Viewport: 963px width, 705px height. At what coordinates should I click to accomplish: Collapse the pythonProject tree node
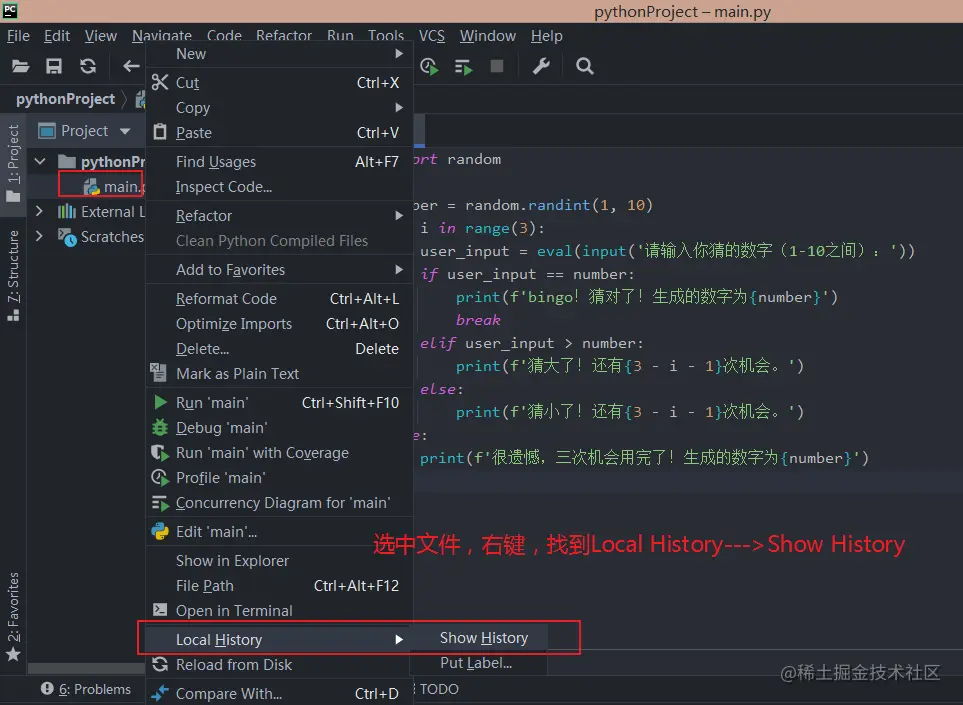point(41,162)
